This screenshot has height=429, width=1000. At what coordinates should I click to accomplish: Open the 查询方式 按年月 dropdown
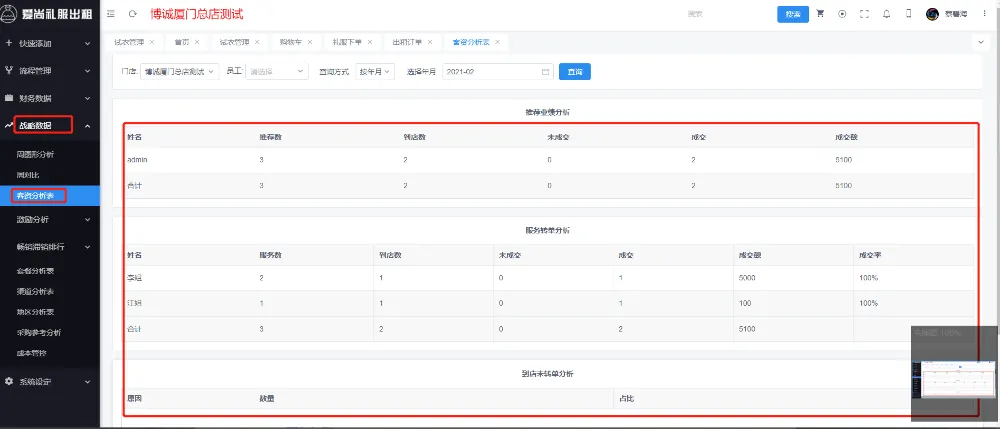(x=375, y=72)
